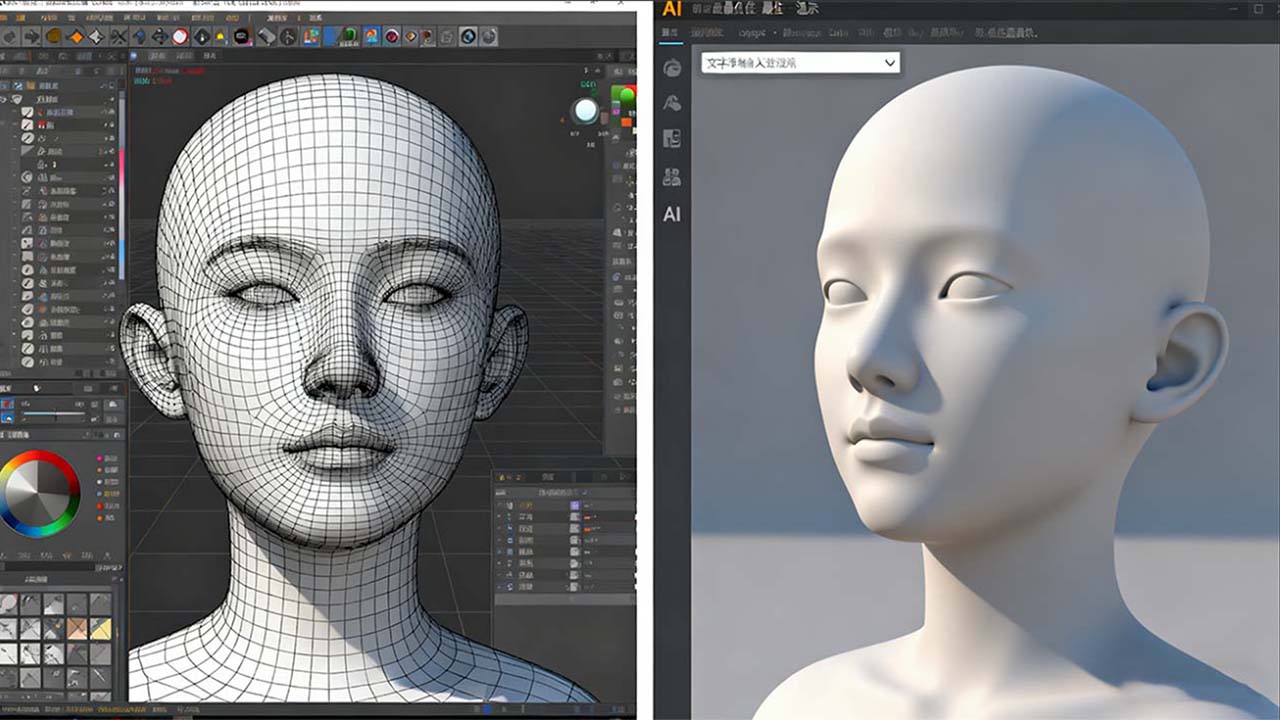This screenshot has width=1280, height=720.
Task: Open the rightmost menu in the right app's menu bar
Action: [807, 10]
